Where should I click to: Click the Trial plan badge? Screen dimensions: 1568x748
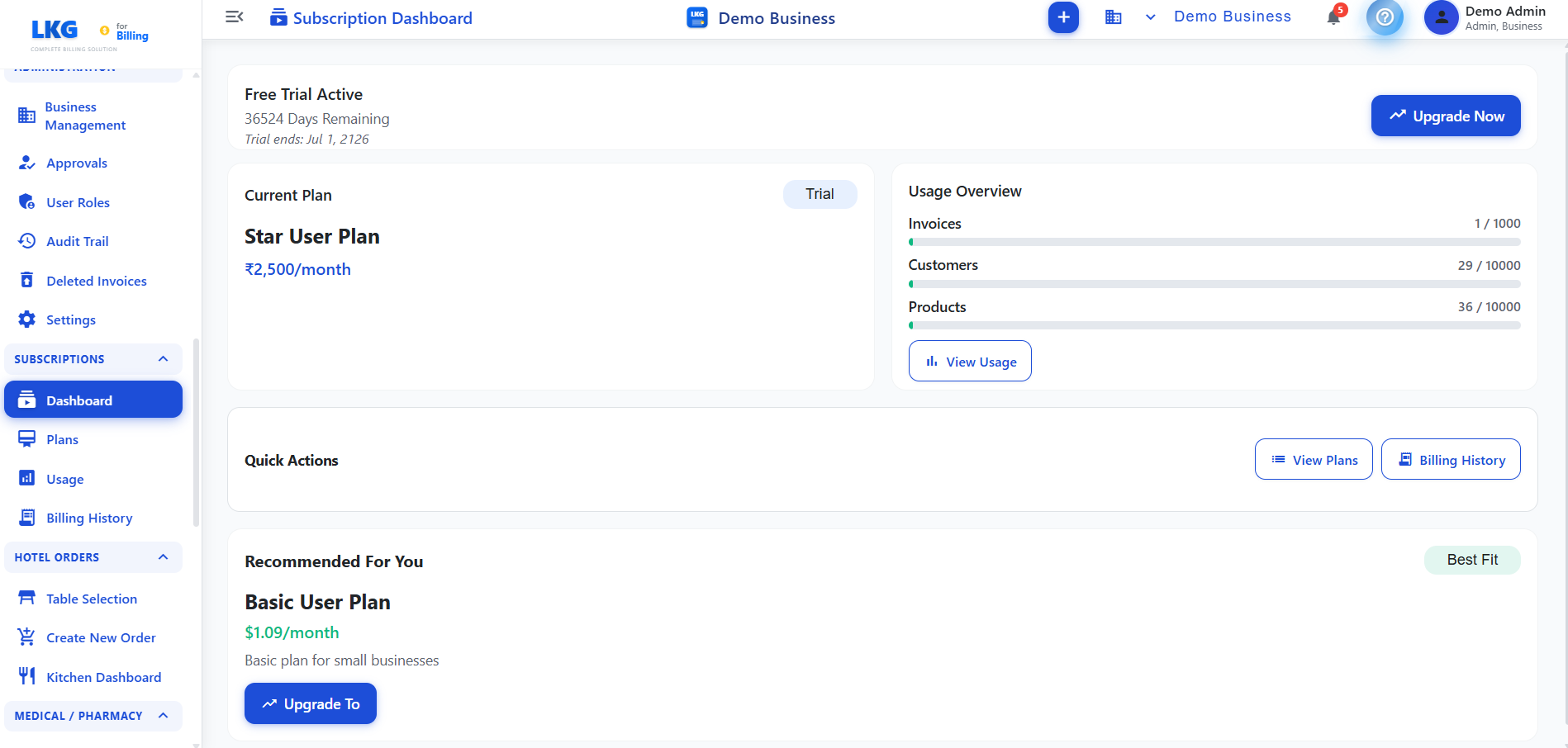click(820, 194)
